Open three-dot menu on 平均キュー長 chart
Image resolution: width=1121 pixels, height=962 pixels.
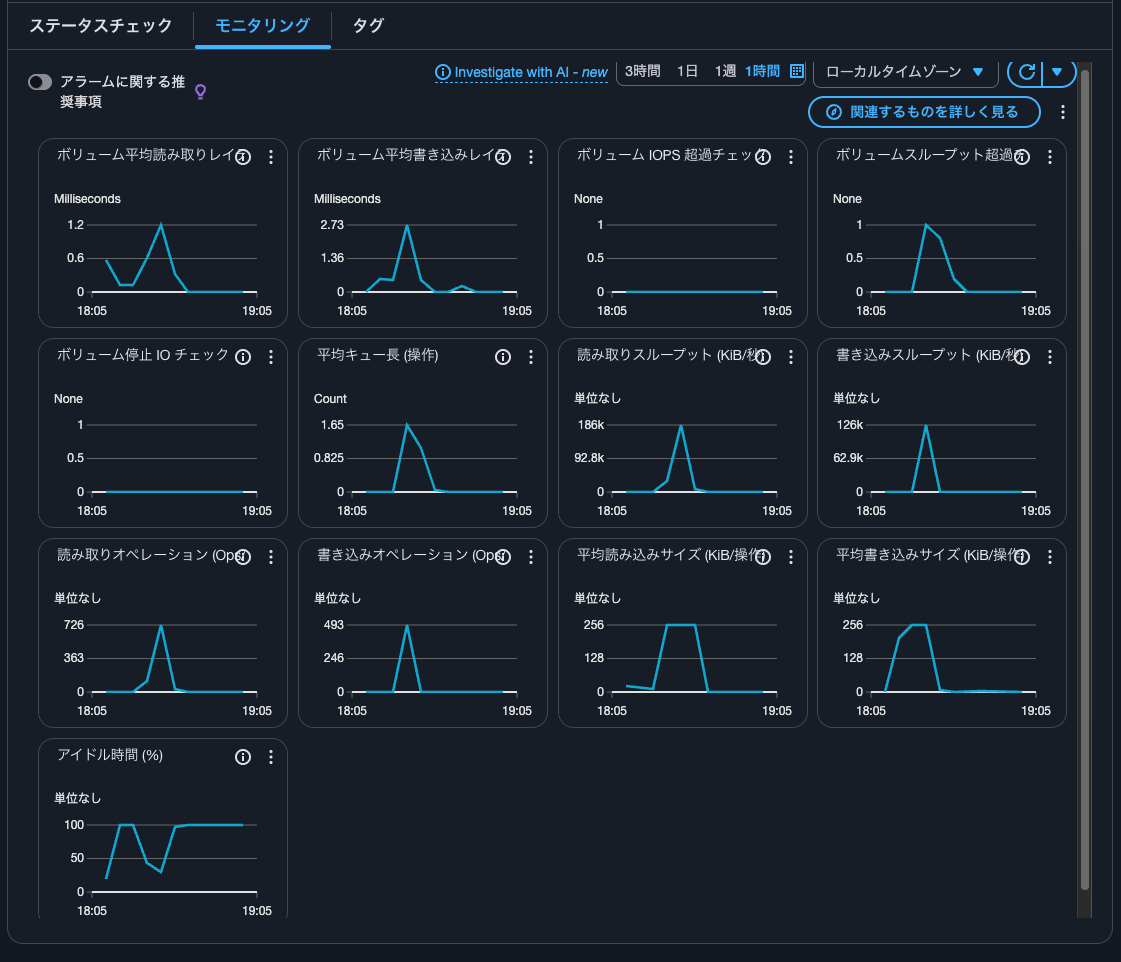click(x=530, y=357)
